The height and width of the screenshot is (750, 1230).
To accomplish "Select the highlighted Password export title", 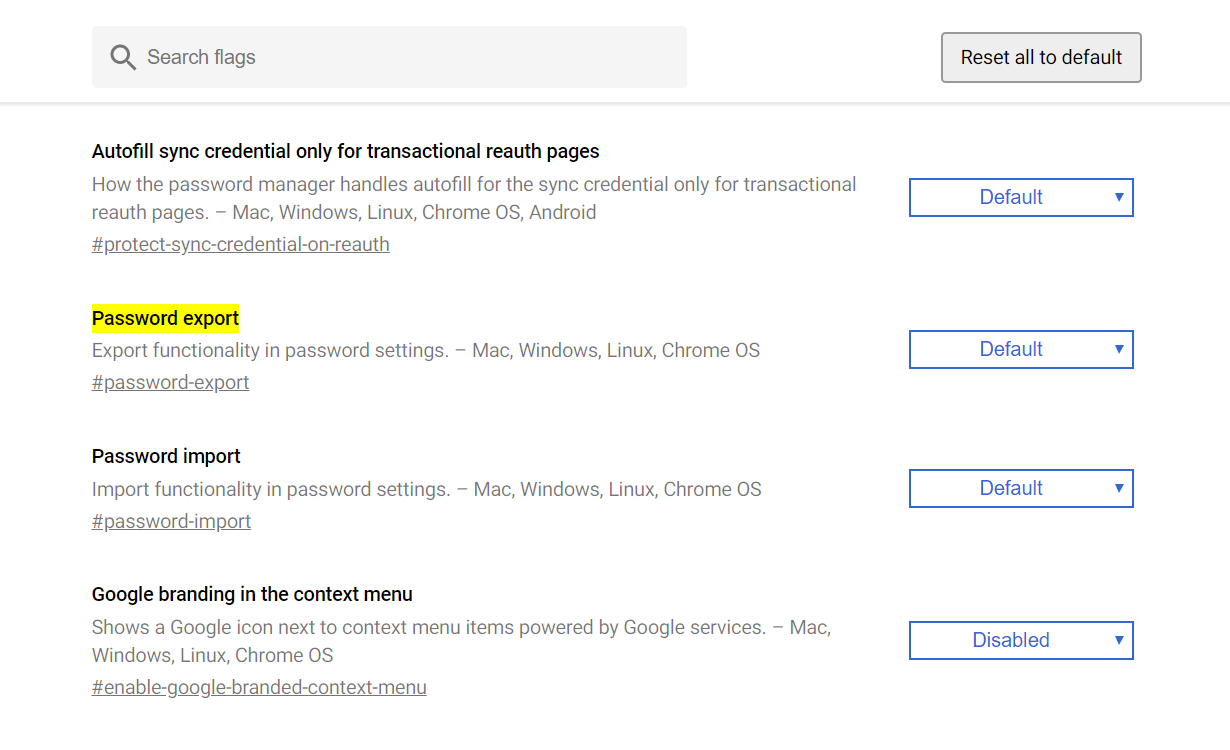I will click(165, 318).
